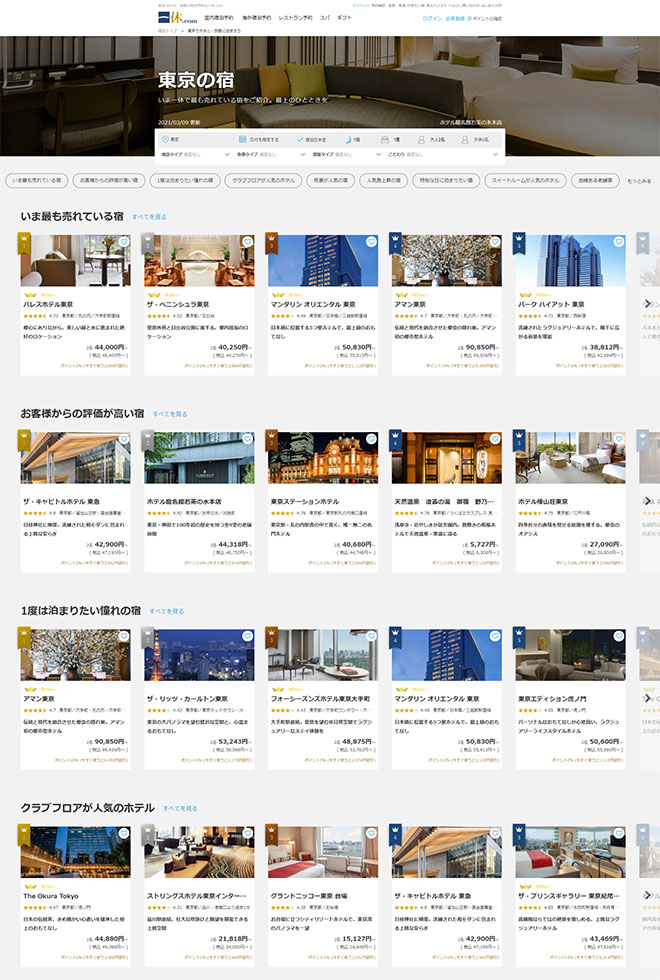Viewport: 660px width, 980px height.
Task: Click the calendar icon for 日付を指定する
Action: coord(242,139)
